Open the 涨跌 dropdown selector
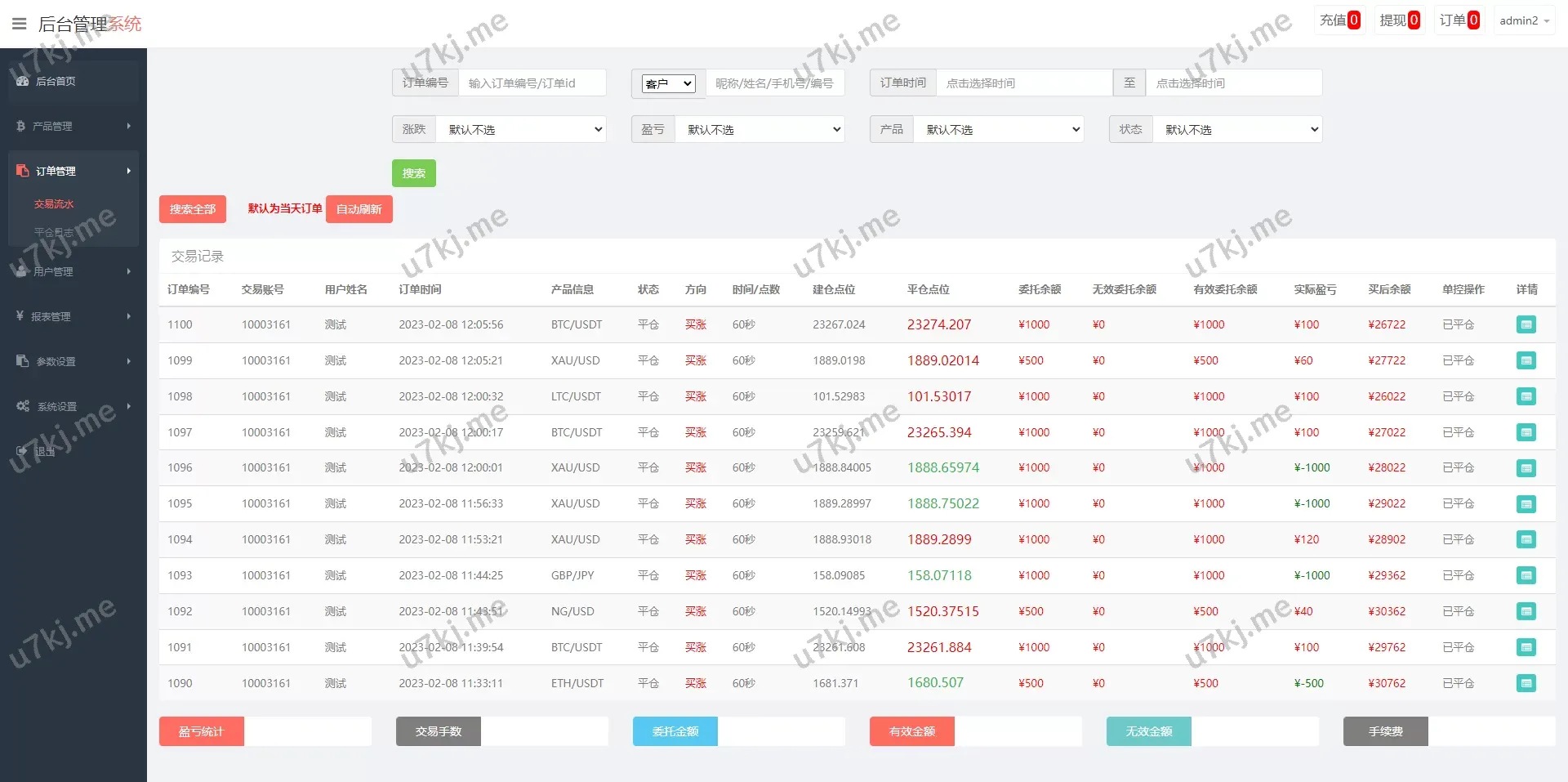This screenshot has height=782, width=1568. click(521, 129)
